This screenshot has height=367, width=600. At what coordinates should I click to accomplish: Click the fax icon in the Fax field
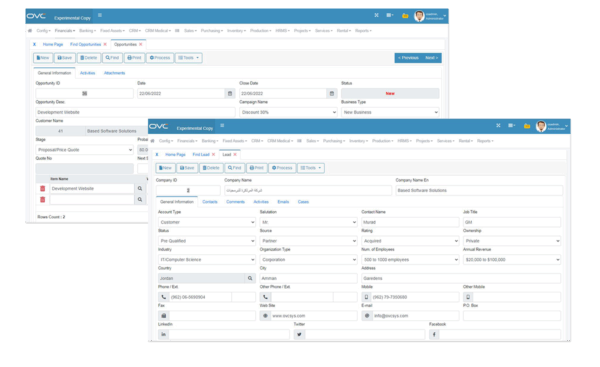(163, 316)
